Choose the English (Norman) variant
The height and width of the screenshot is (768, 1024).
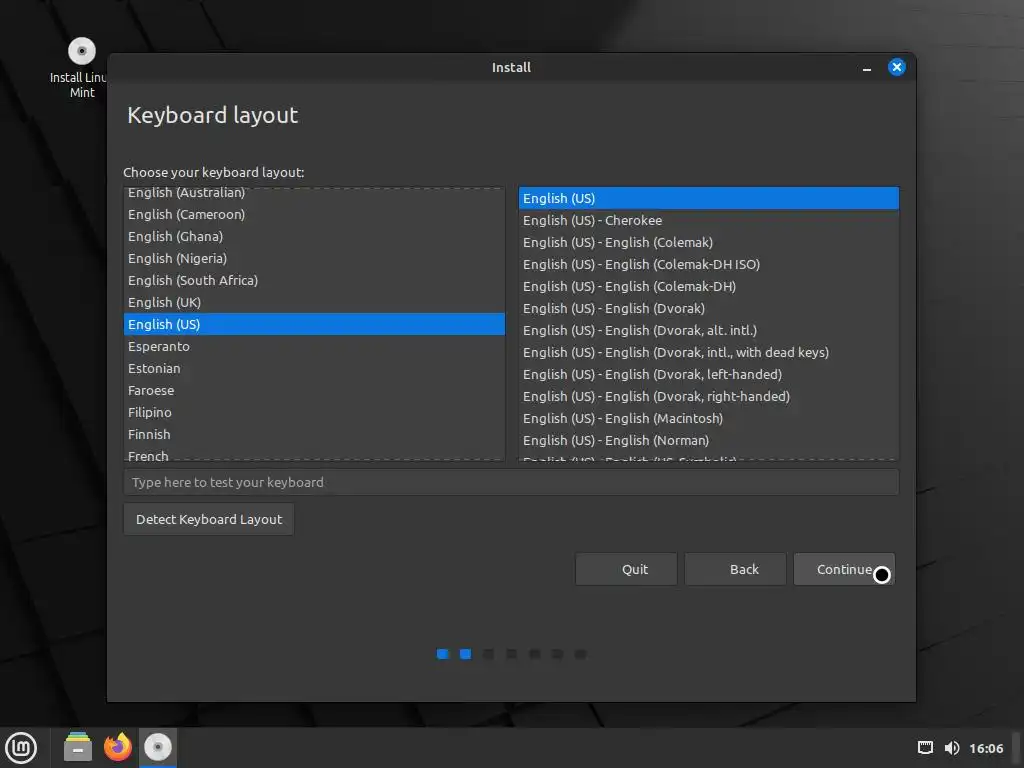click(709, 440)
